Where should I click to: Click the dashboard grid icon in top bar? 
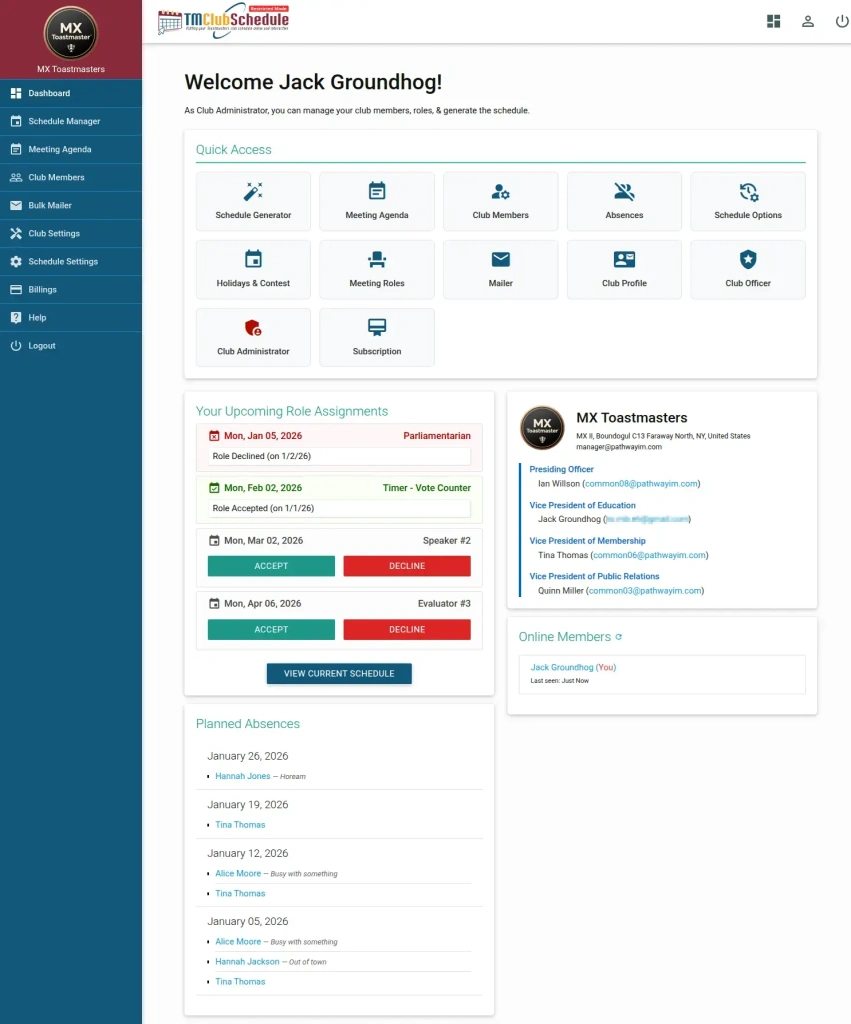(x=773, y=22)
